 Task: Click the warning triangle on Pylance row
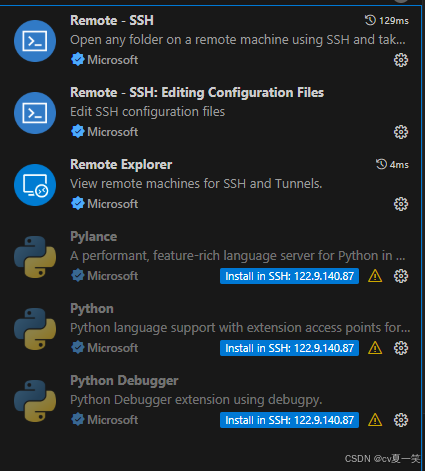375,276
